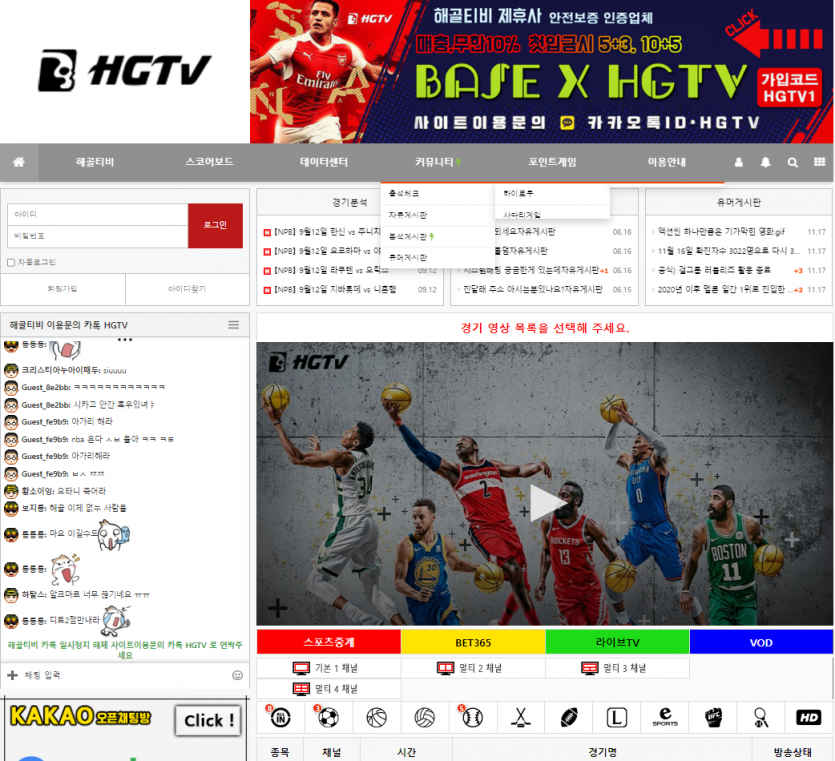Expand the 커뮤니티 navigation menu
The width and height of the screenshot is (835, 761).
437,162
